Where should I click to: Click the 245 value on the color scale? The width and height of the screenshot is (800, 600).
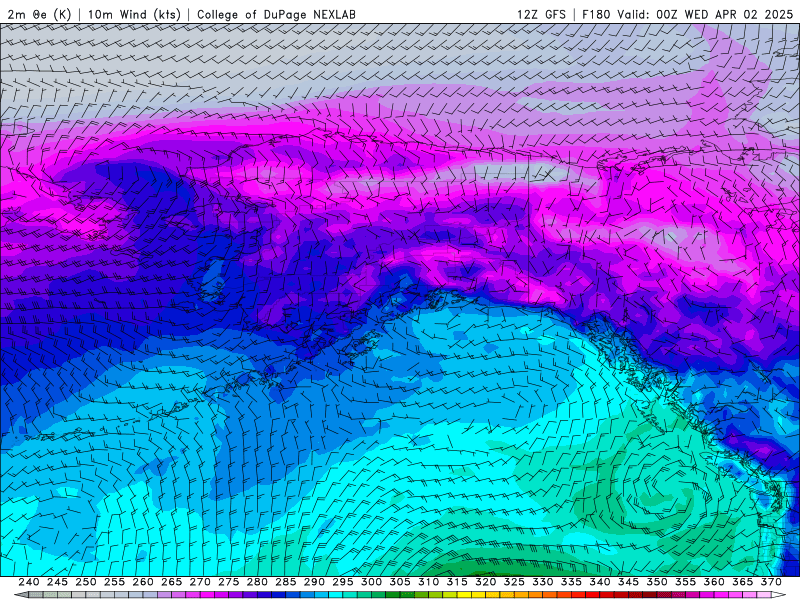point(57,582)
